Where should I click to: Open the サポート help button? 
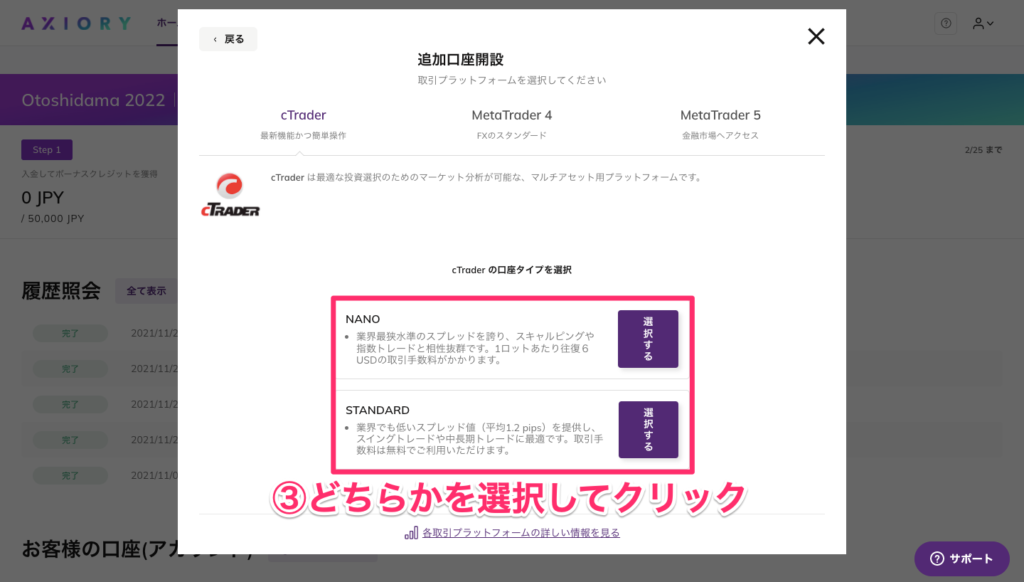[x=961, y=558]
